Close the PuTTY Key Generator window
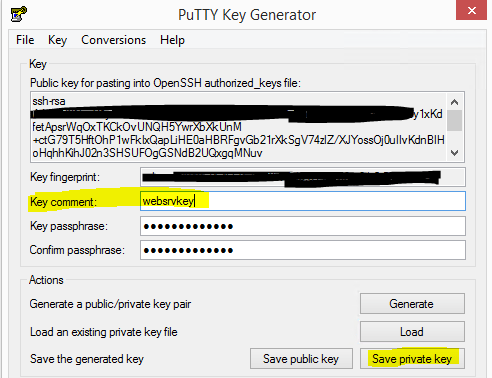The height and width of the screenshot is (378, 492). [x=471, y=10]
